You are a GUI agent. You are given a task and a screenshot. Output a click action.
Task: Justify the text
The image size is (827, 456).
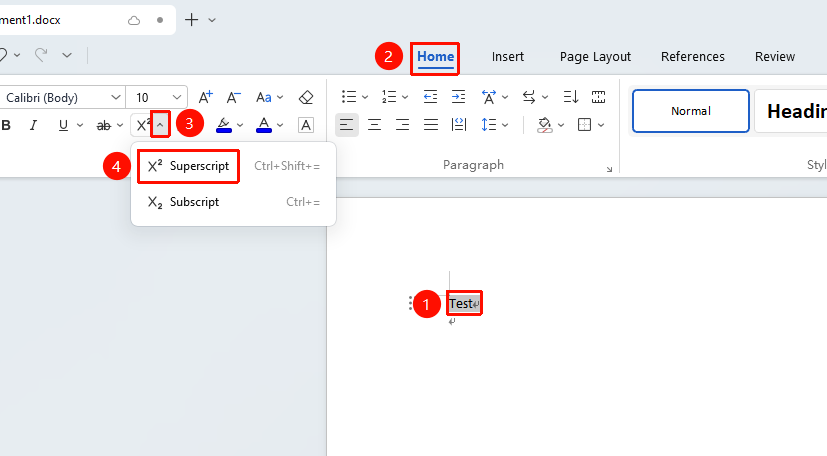pos(431,125)
